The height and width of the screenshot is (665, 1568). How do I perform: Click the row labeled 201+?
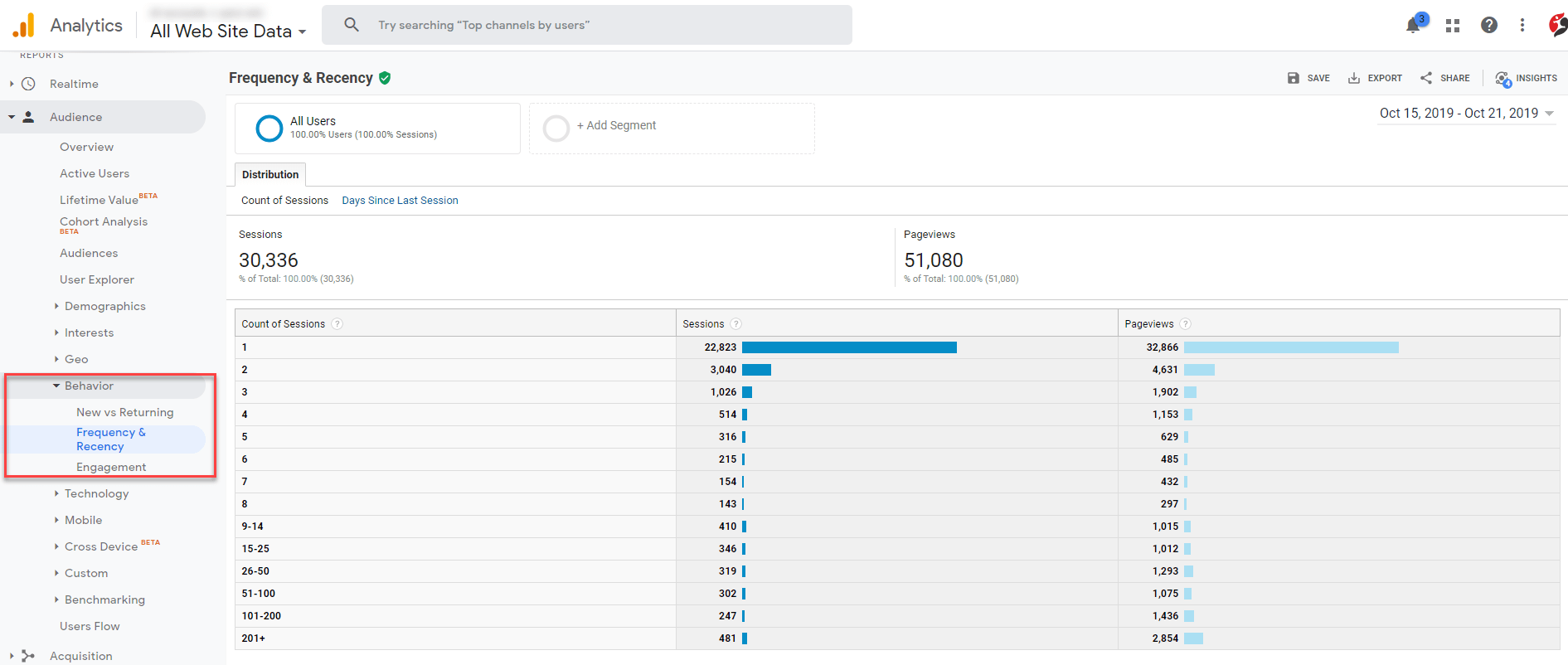click(x=897, y=638)
